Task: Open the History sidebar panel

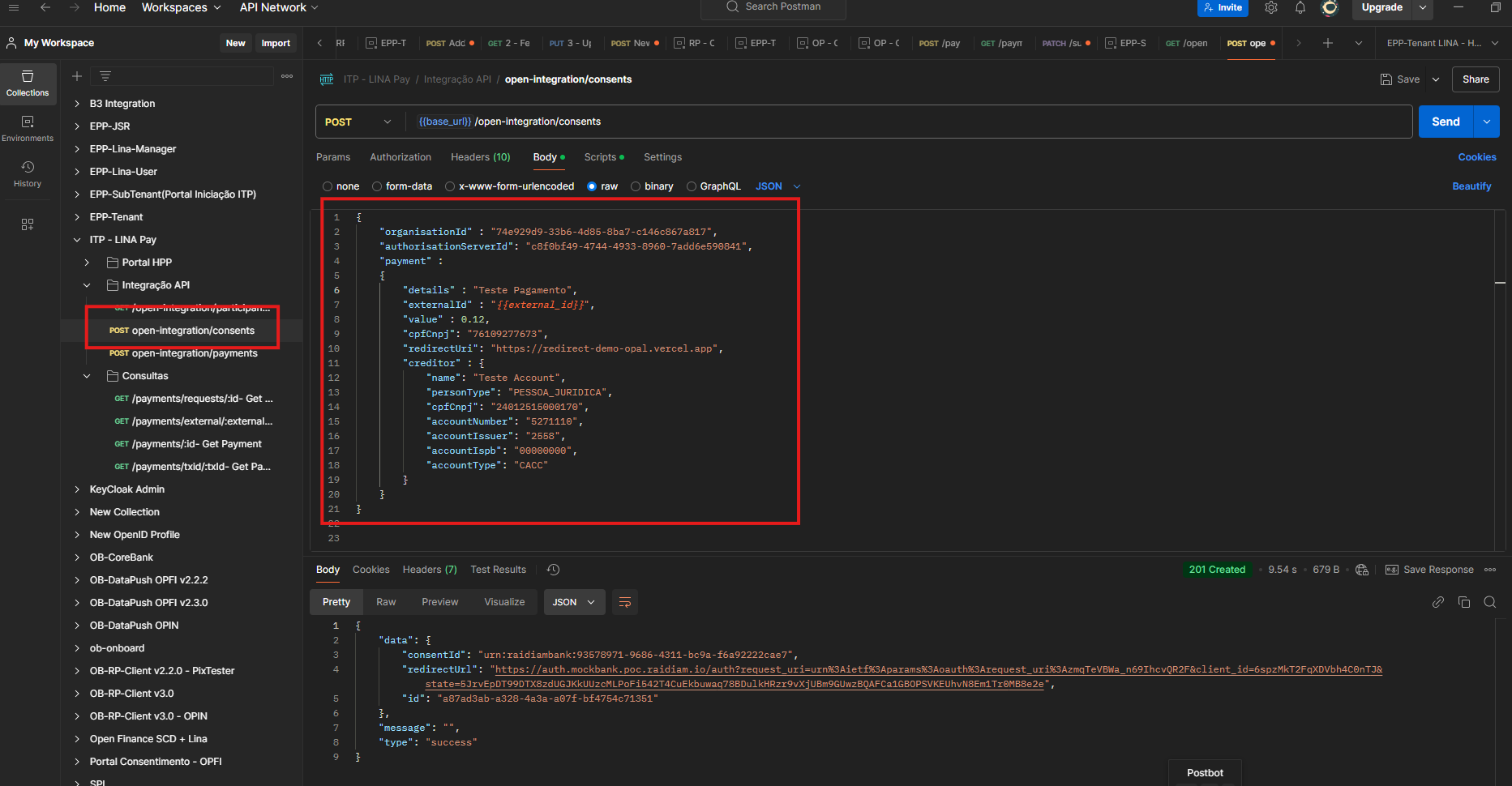Action: click(x=28, y=173)
